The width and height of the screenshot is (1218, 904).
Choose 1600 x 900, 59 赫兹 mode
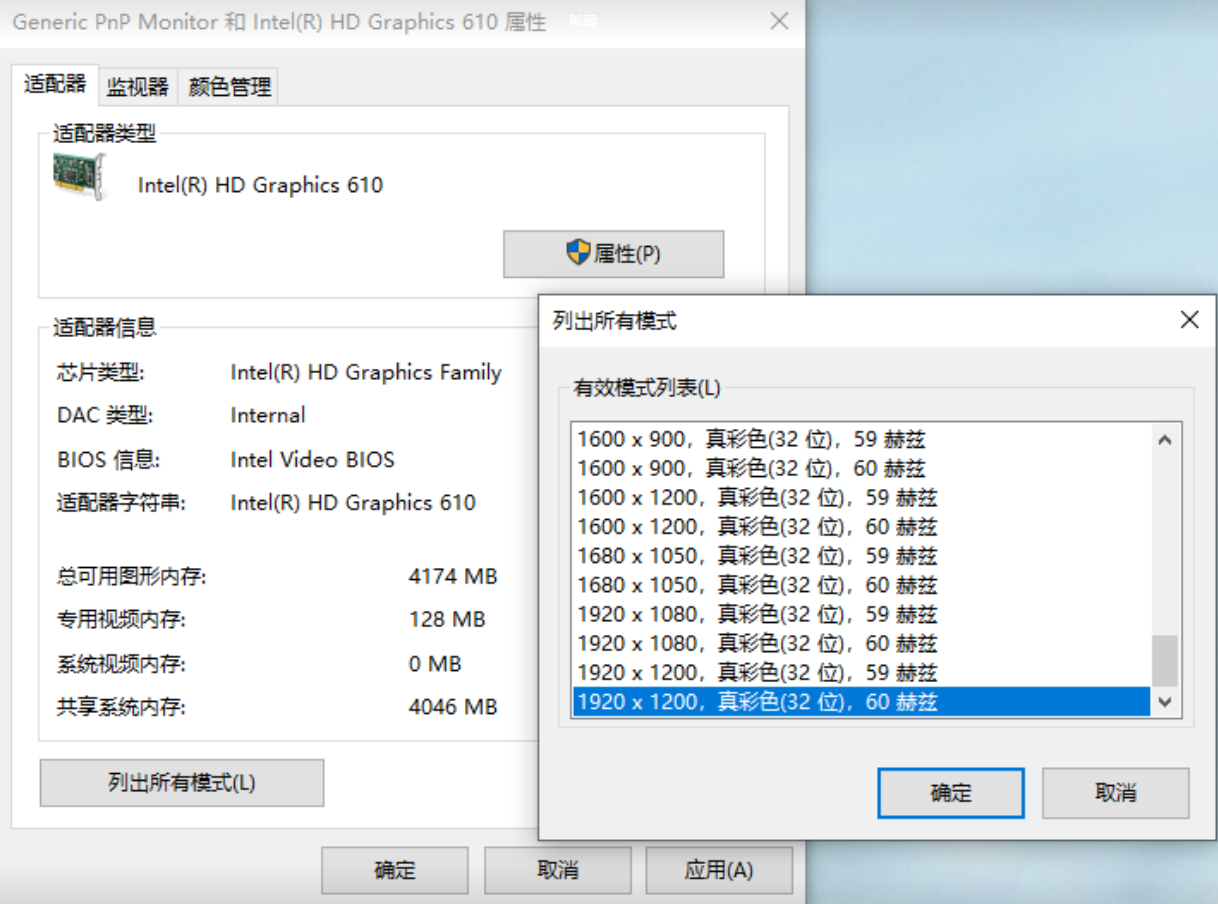[x=751, y=439]
